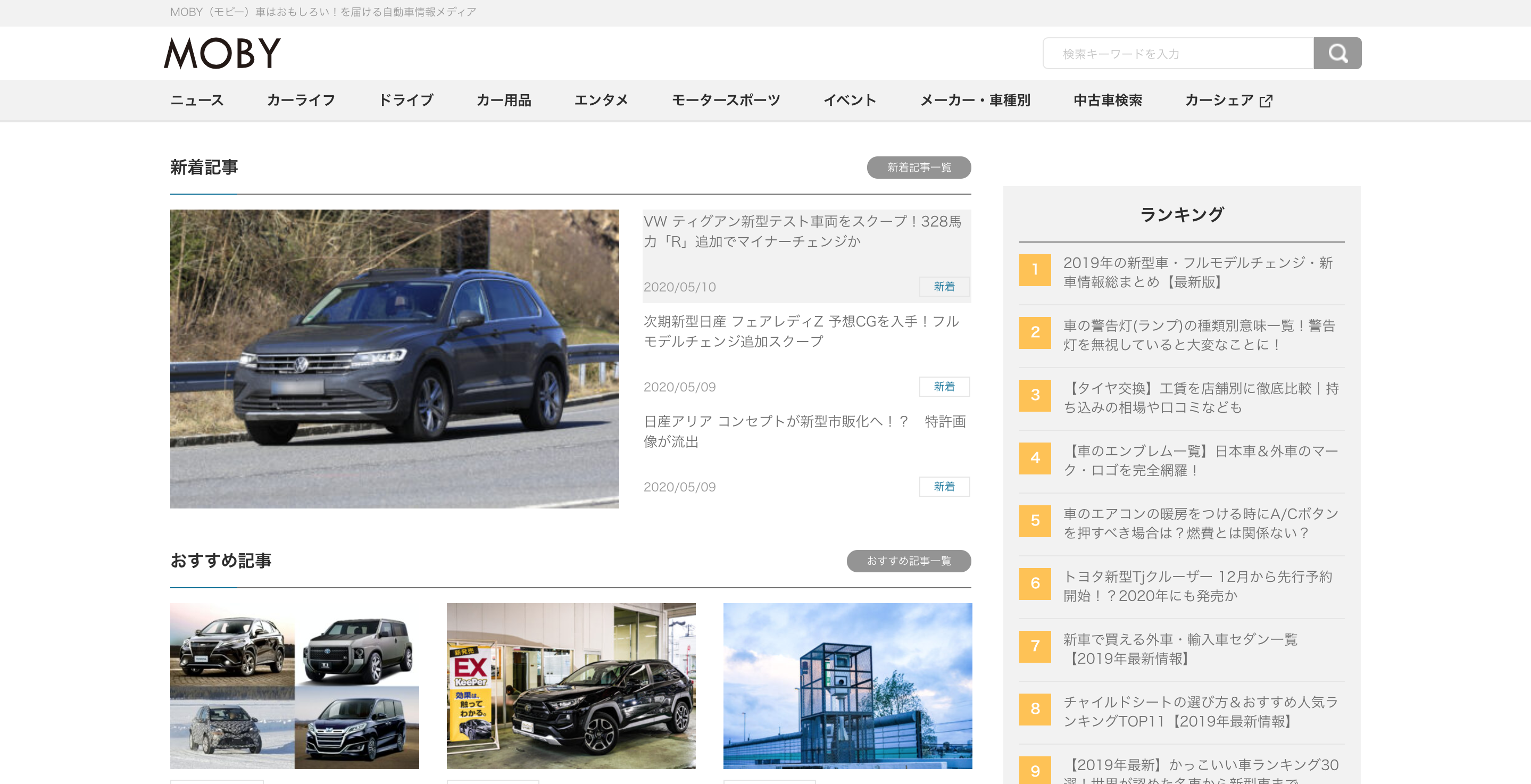Click the orange number 5 ranking badge
This screenshot has width=1531, height=784.
tap(1035, 521)
